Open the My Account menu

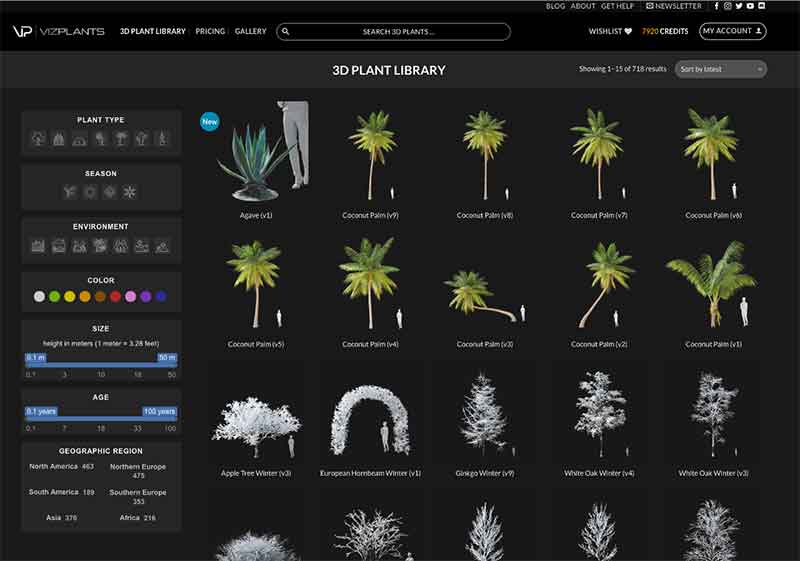[732, 32]
